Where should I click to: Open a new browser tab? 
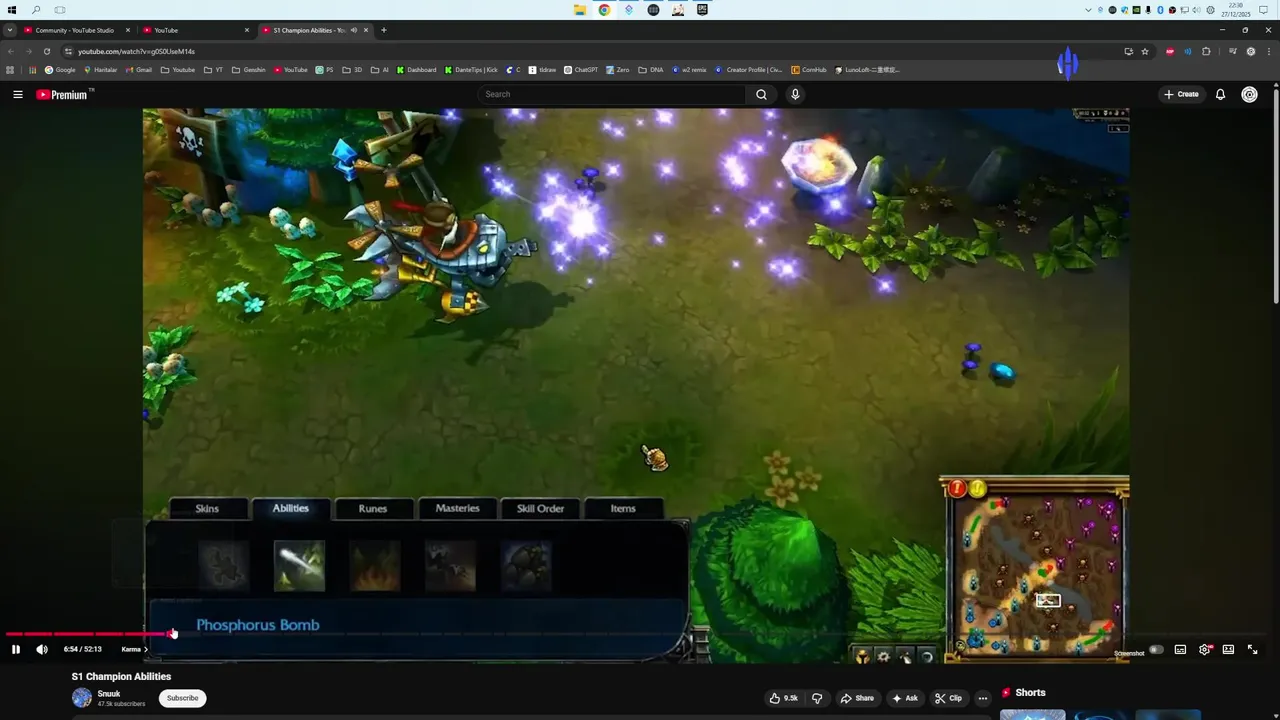point(384,30)
